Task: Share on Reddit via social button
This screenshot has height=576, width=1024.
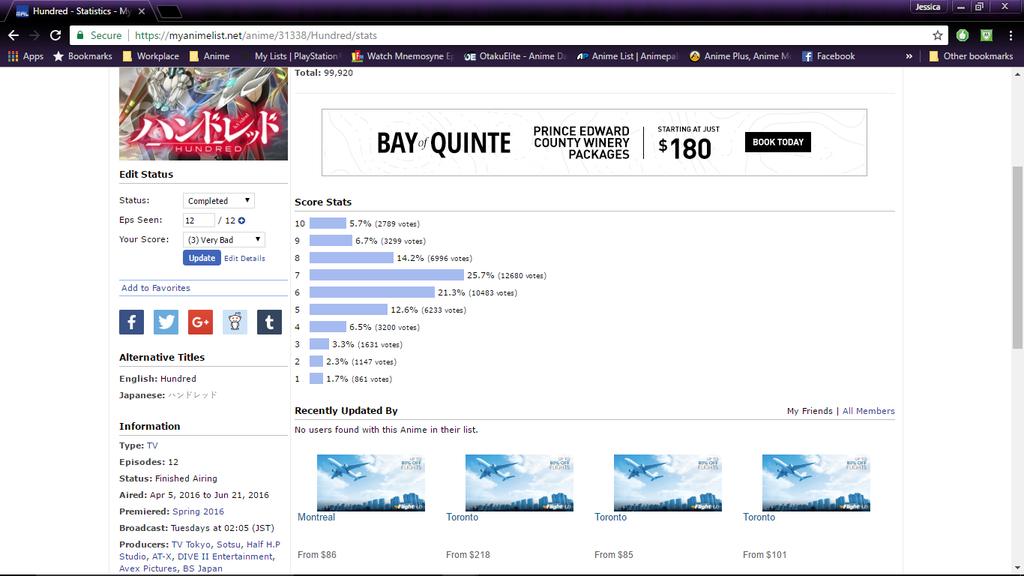Action: click(x=235, y=322)
